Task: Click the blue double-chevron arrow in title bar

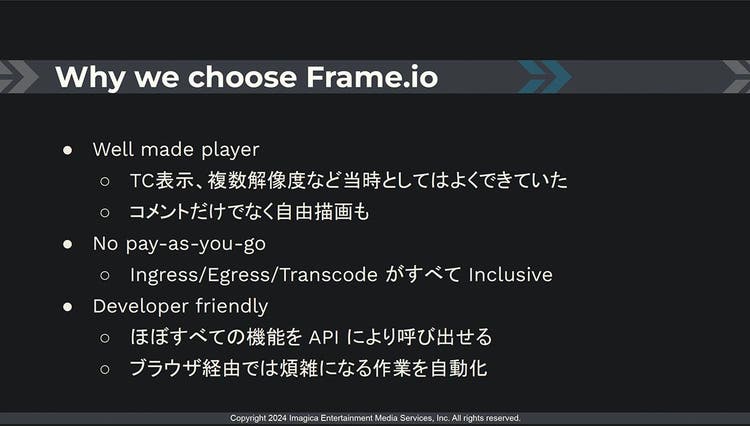Action: tap(545, 76)
